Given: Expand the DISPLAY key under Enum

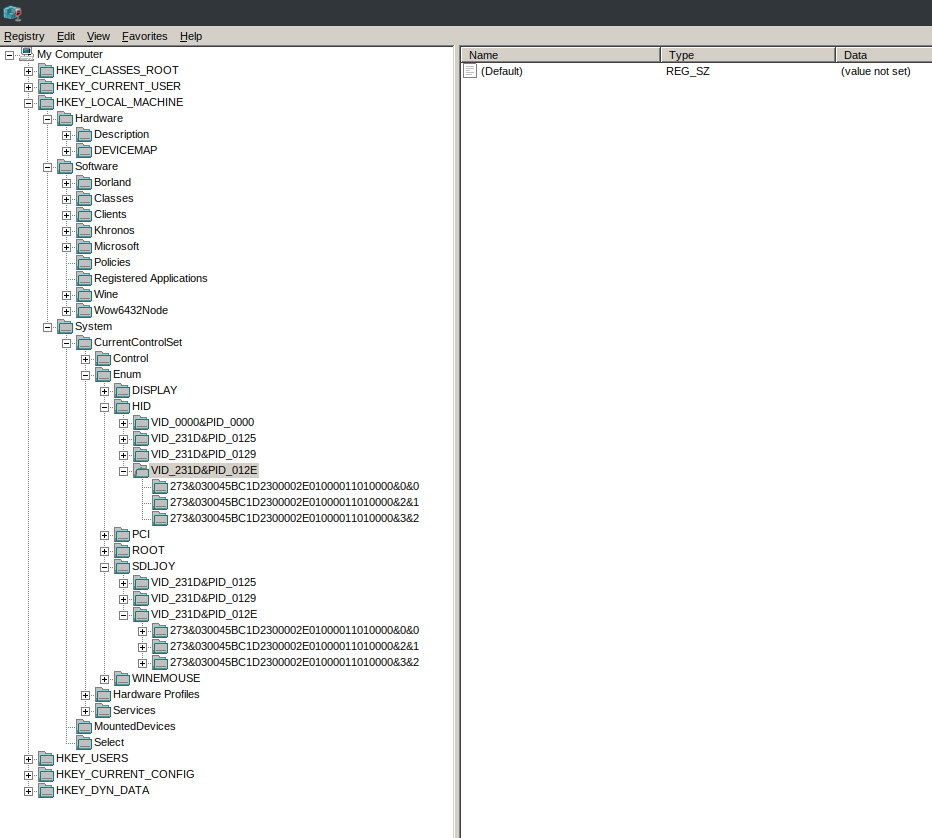Looking at the screenshot, I should 105,390.
